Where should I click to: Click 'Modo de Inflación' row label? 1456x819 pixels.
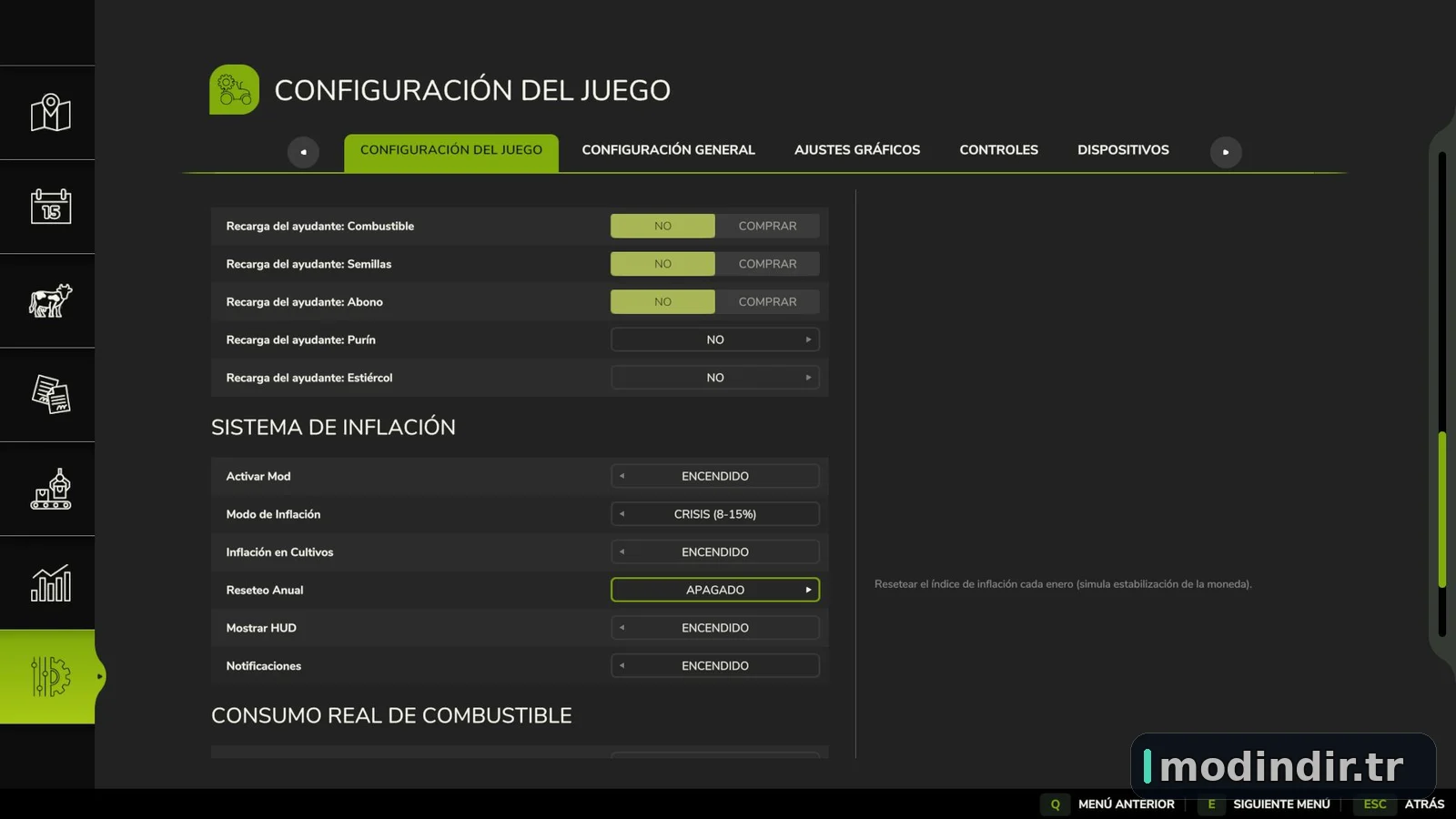pos(273,514)
